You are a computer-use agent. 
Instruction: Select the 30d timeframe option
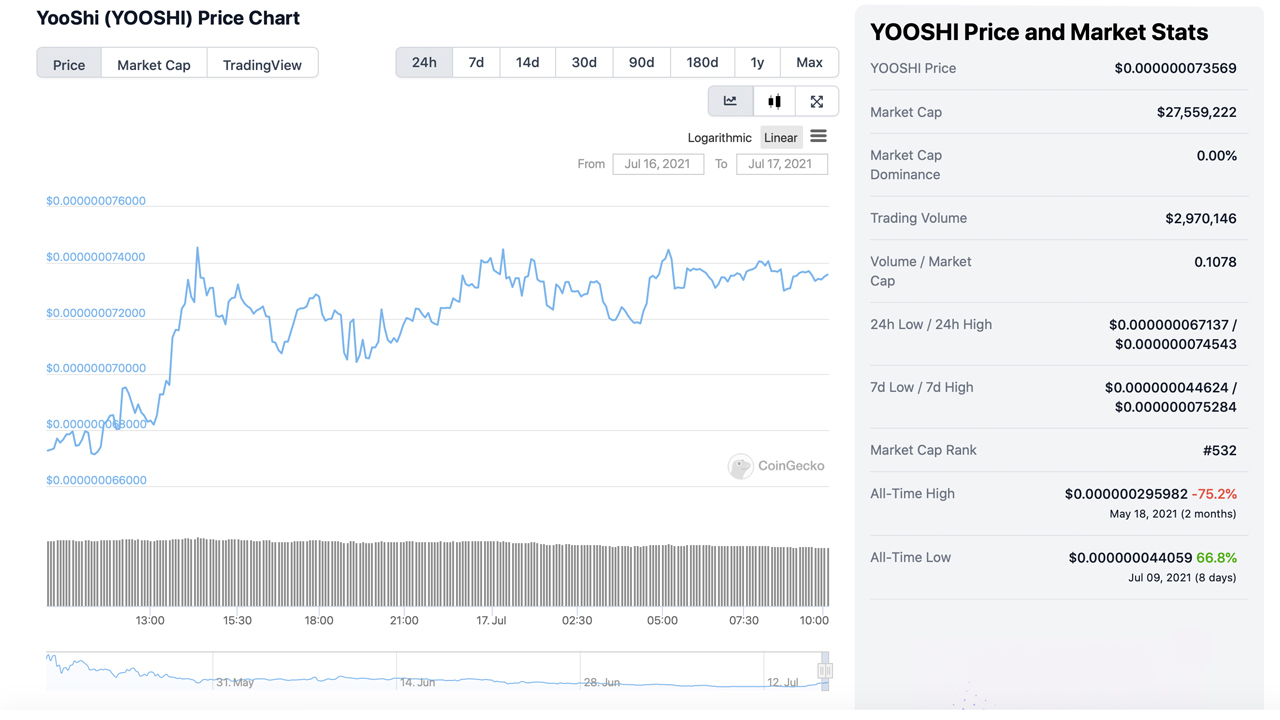click(583, 62)
